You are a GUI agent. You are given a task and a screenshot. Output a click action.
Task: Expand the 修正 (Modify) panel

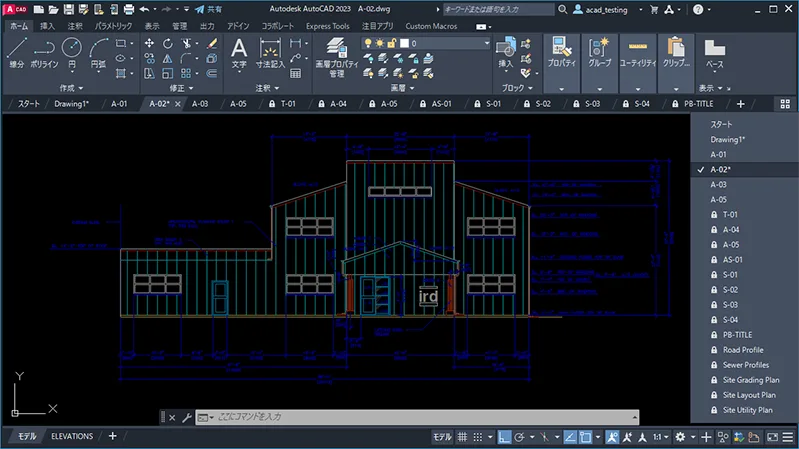click(181, 88)
